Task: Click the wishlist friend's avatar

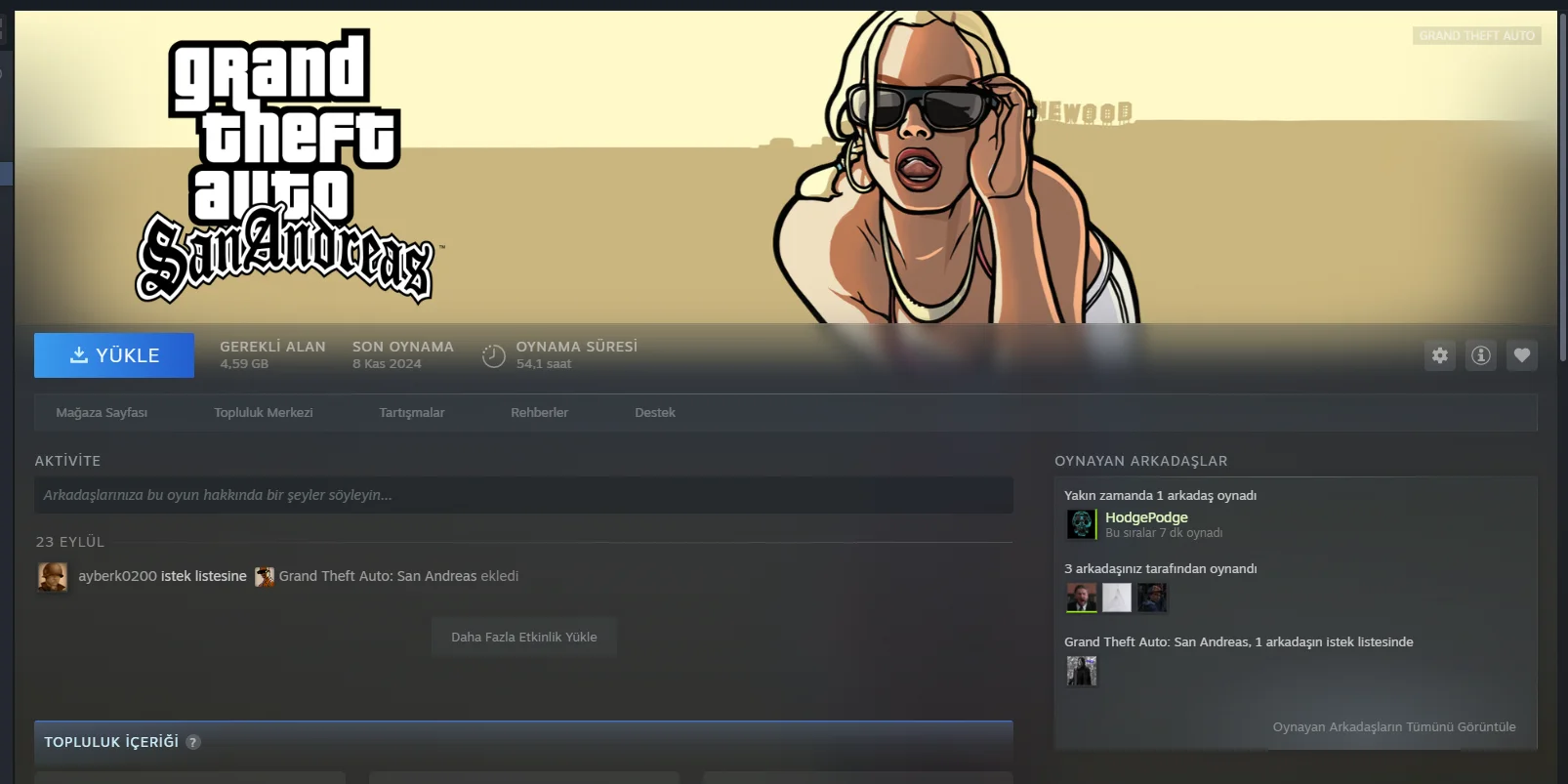Action: click(x=1081, y=671)
